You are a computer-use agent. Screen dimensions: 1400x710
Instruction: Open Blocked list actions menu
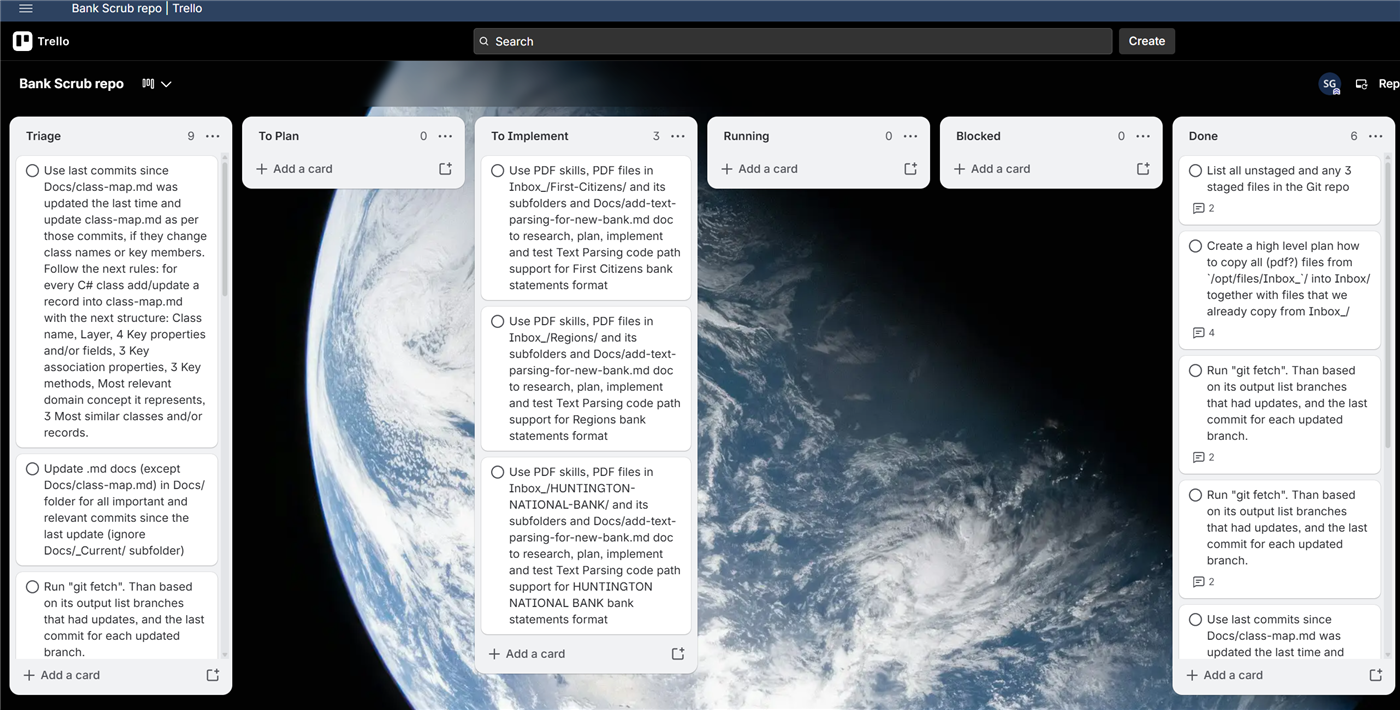[x=1143, y=136]
